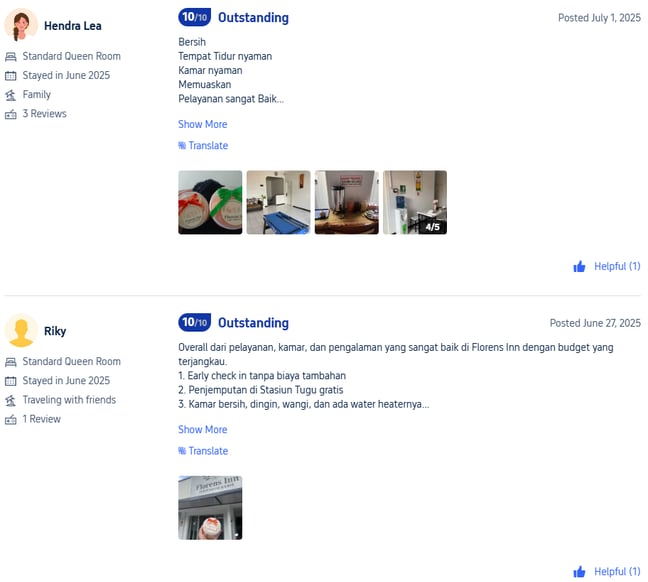The image size is (648, 582).
Task: Click 'Memuaskan' review line
Action: 205,85
